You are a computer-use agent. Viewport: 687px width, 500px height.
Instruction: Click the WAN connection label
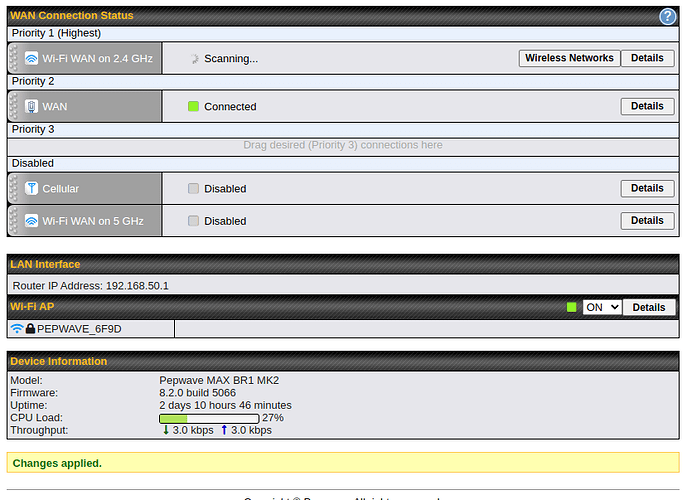pyautogui.click(x=55, y=106)
